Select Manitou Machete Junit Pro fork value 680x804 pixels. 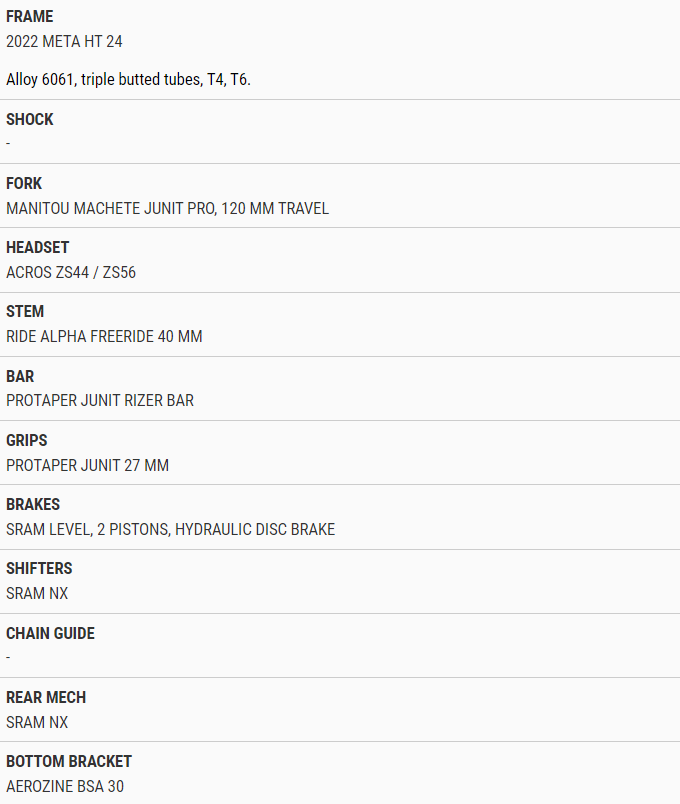coord(167,209)
